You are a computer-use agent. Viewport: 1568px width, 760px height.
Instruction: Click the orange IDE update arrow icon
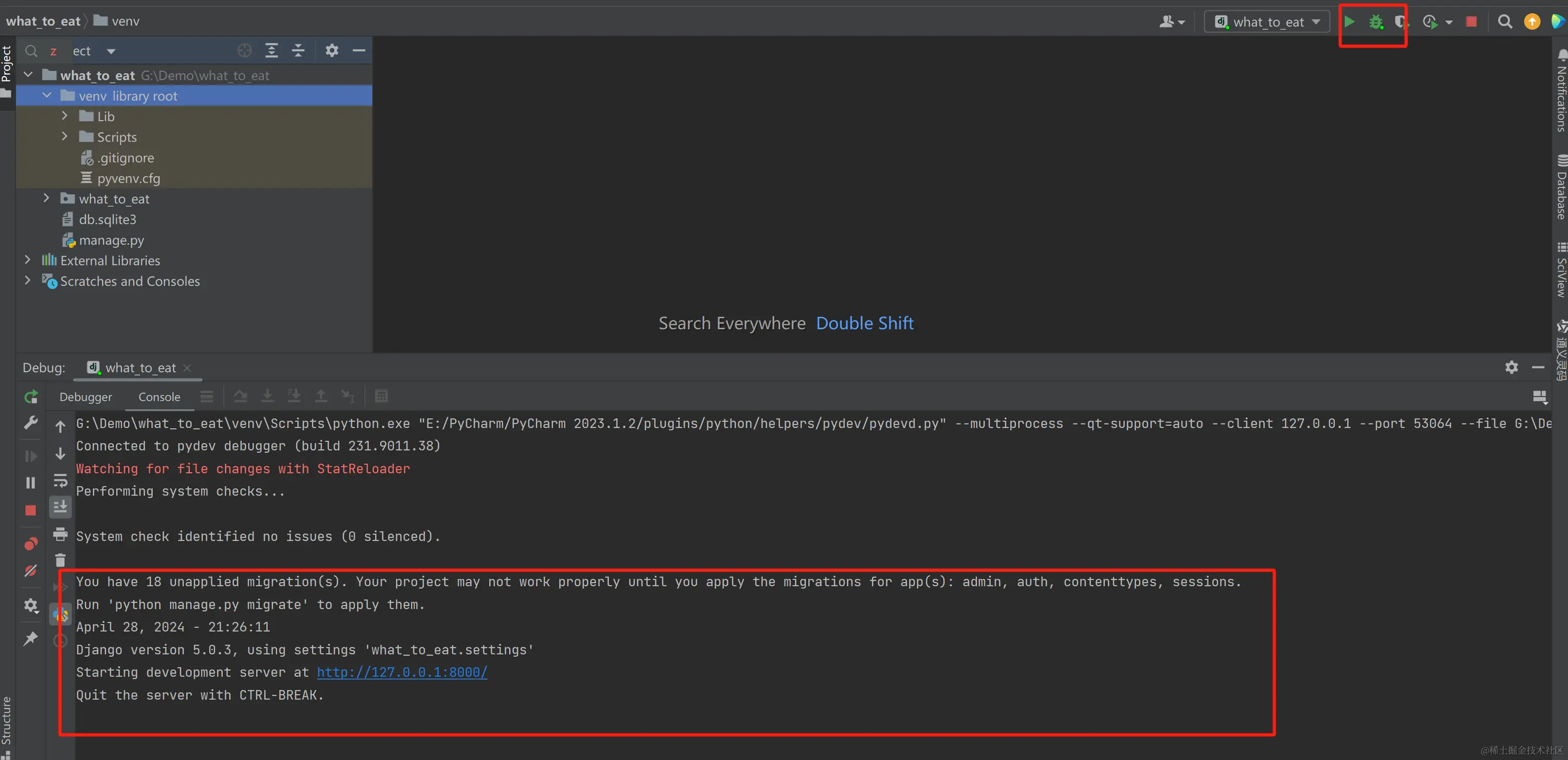1532,22
